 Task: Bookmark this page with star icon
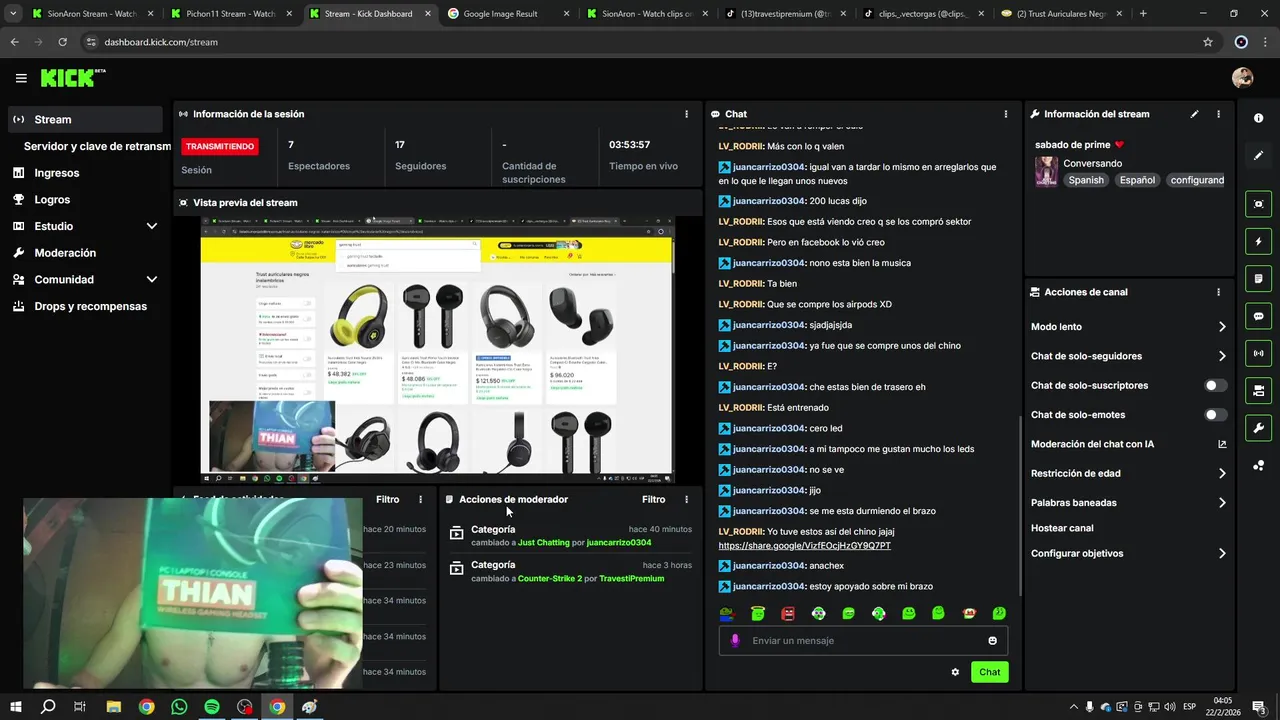pyautogui.click(x=1207, y=42)
